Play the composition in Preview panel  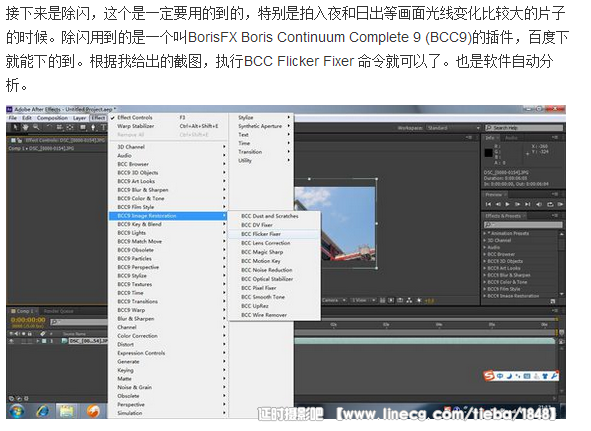(507, 204)
